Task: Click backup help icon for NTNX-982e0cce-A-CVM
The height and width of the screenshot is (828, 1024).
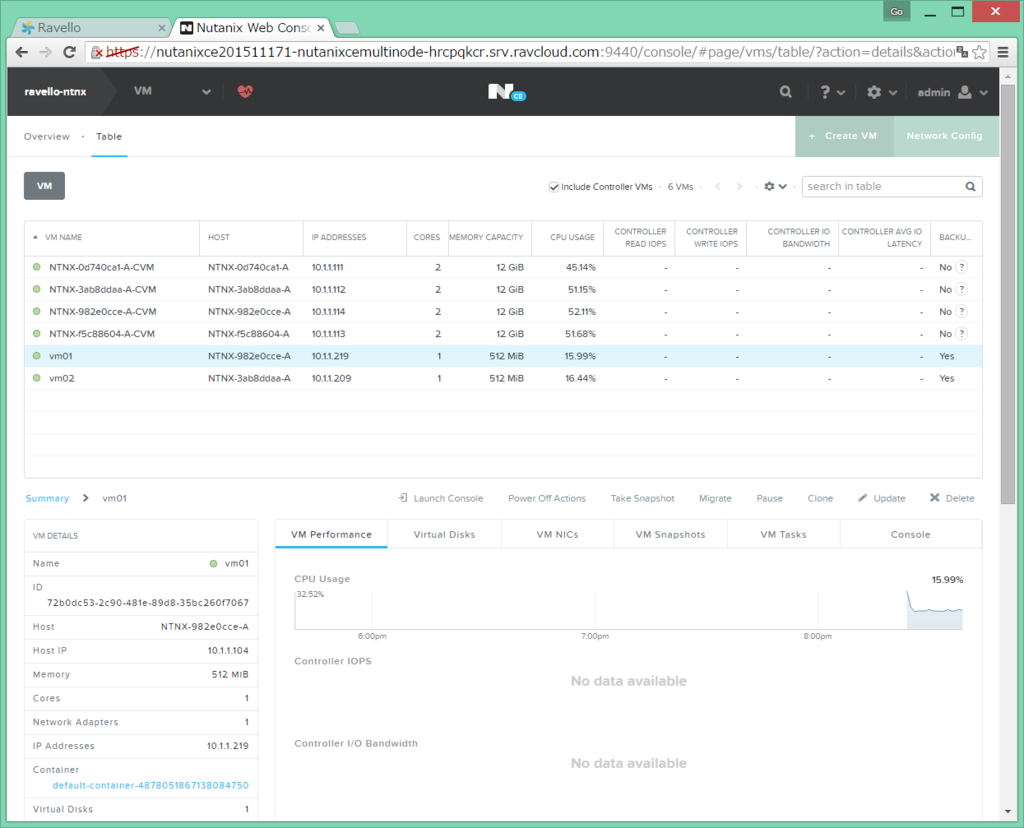Action: (x=961, y=311)
